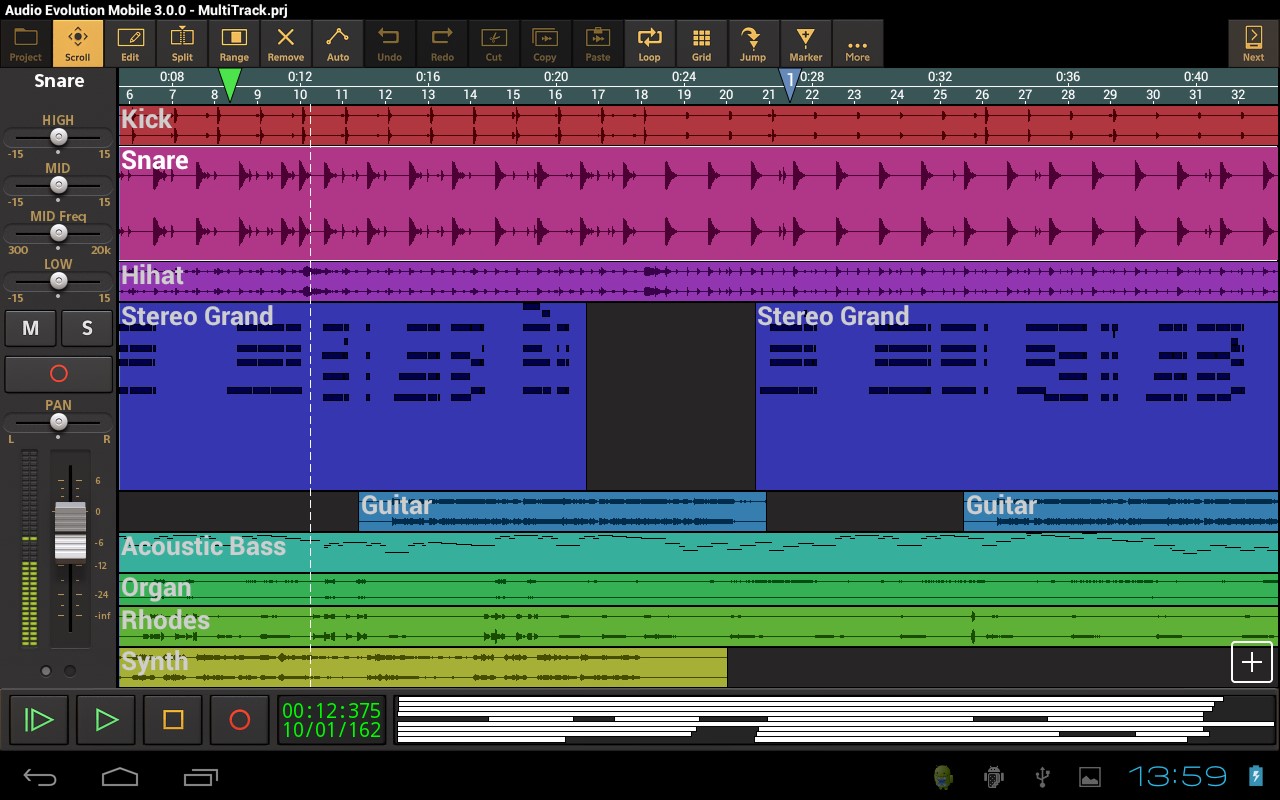Paste the copied clip

(x=597, y=43)
